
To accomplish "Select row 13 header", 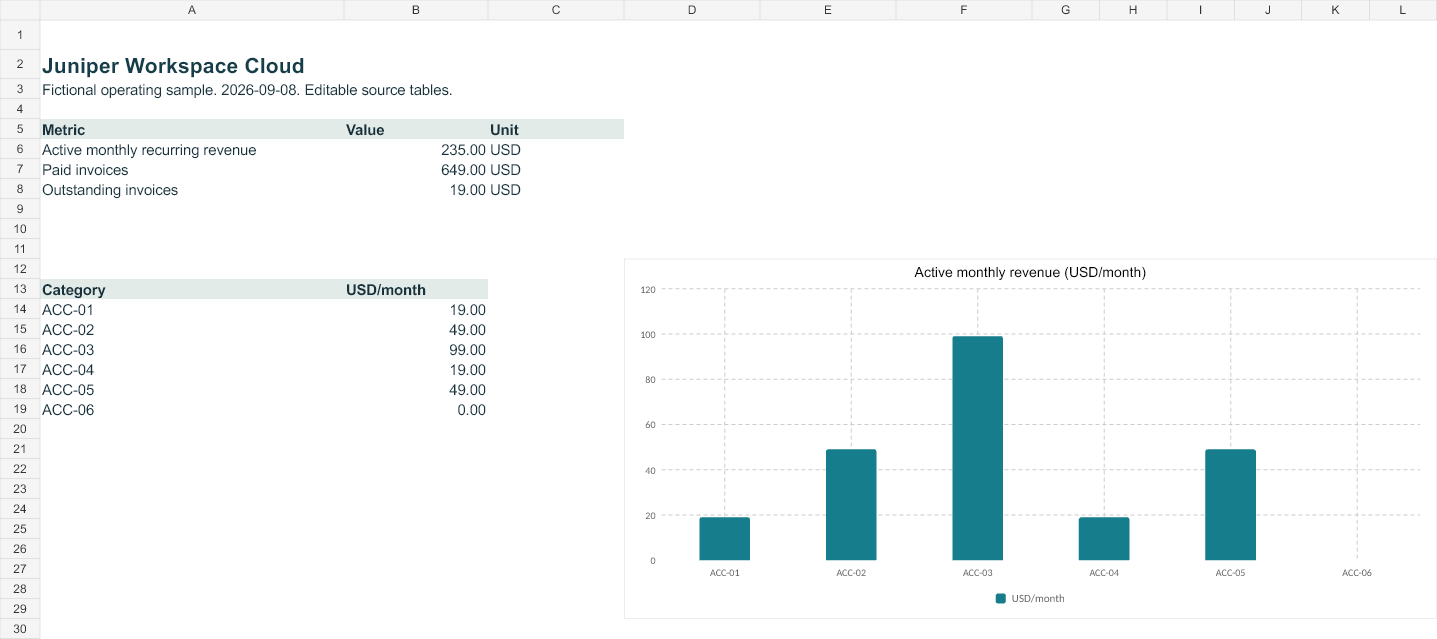I will (20, 289).
